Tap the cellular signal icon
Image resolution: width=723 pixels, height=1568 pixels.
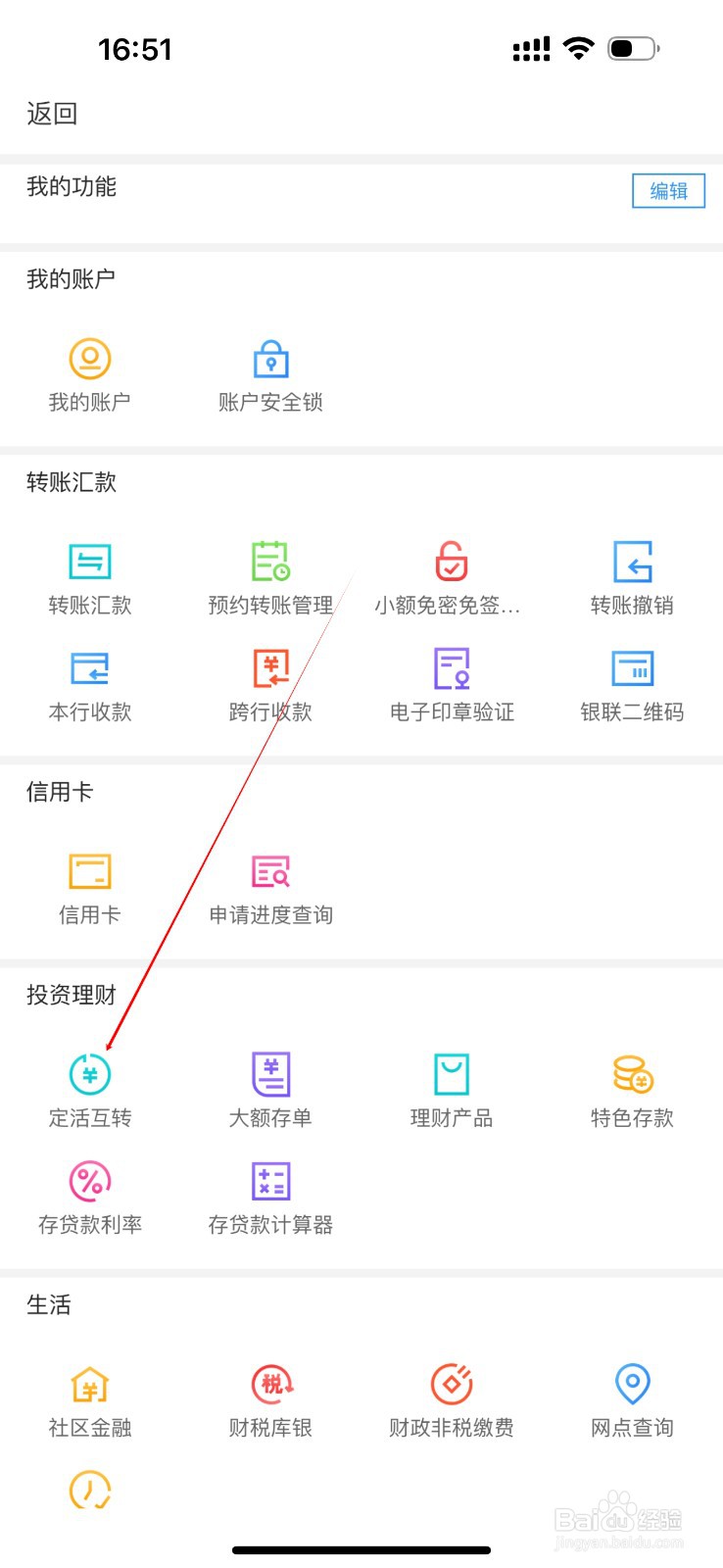(531, 49)
